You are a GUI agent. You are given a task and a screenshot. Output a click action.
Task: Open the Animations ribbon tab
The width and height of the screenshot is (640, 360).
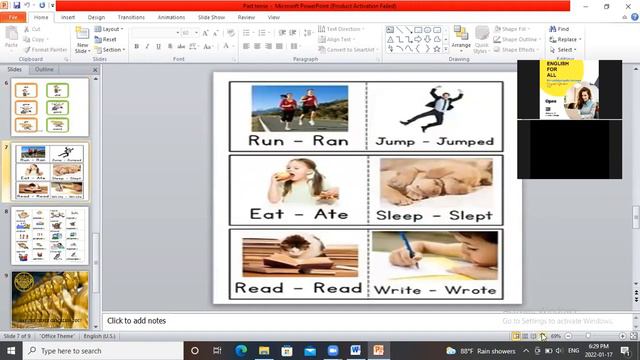click(171, 17)
